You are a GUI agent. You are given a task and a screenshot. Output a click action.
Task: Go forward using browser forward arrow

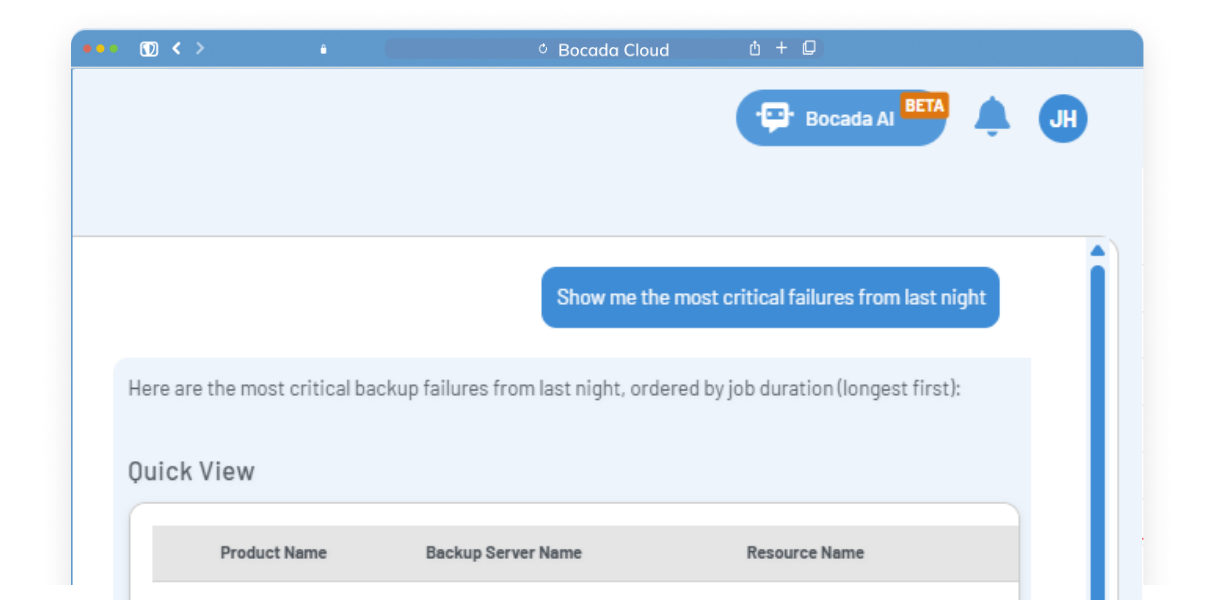(x=200, y=48)
